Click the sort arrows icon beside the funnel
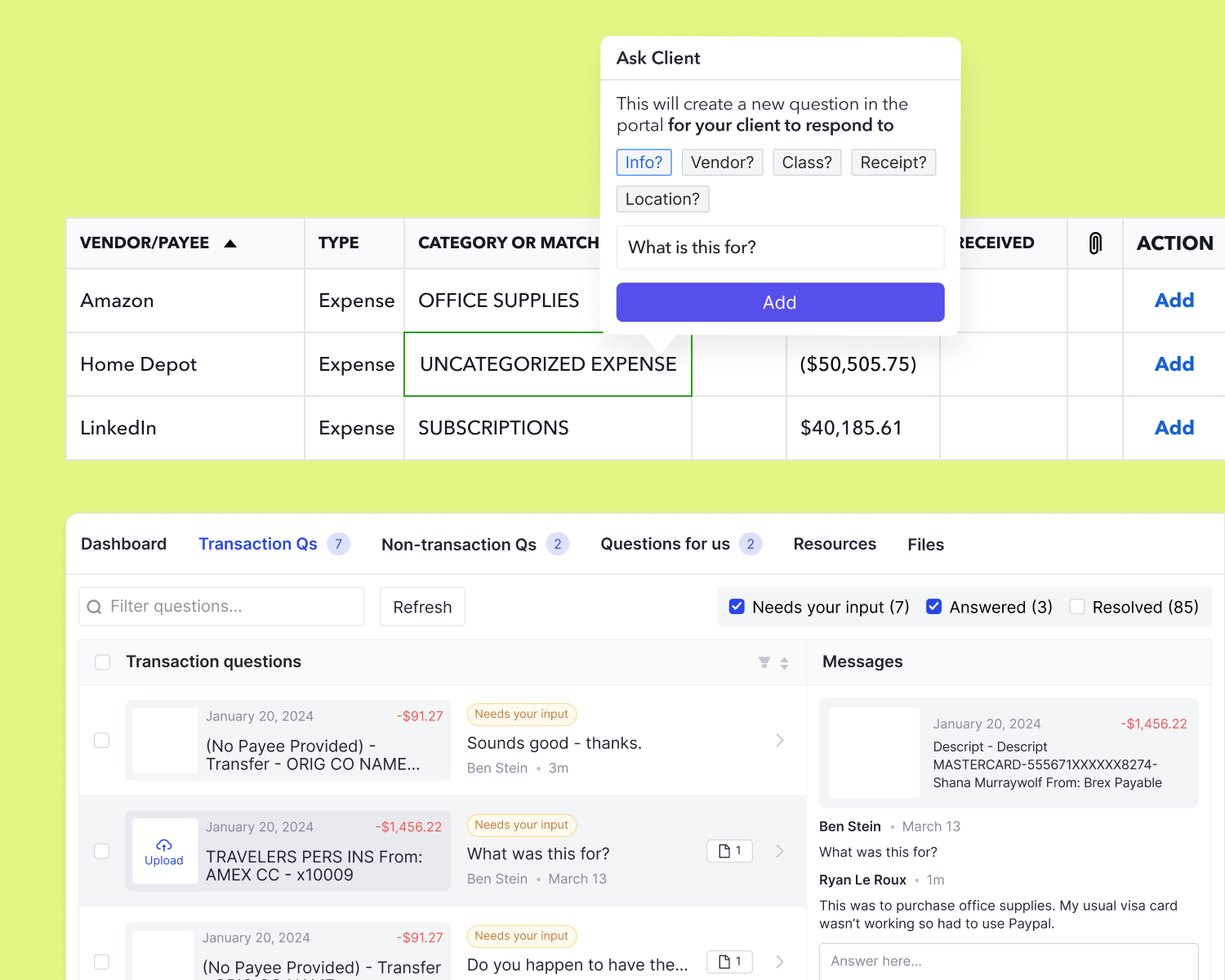This screenshot has width=1225, height=980. [x=784, y=662]
